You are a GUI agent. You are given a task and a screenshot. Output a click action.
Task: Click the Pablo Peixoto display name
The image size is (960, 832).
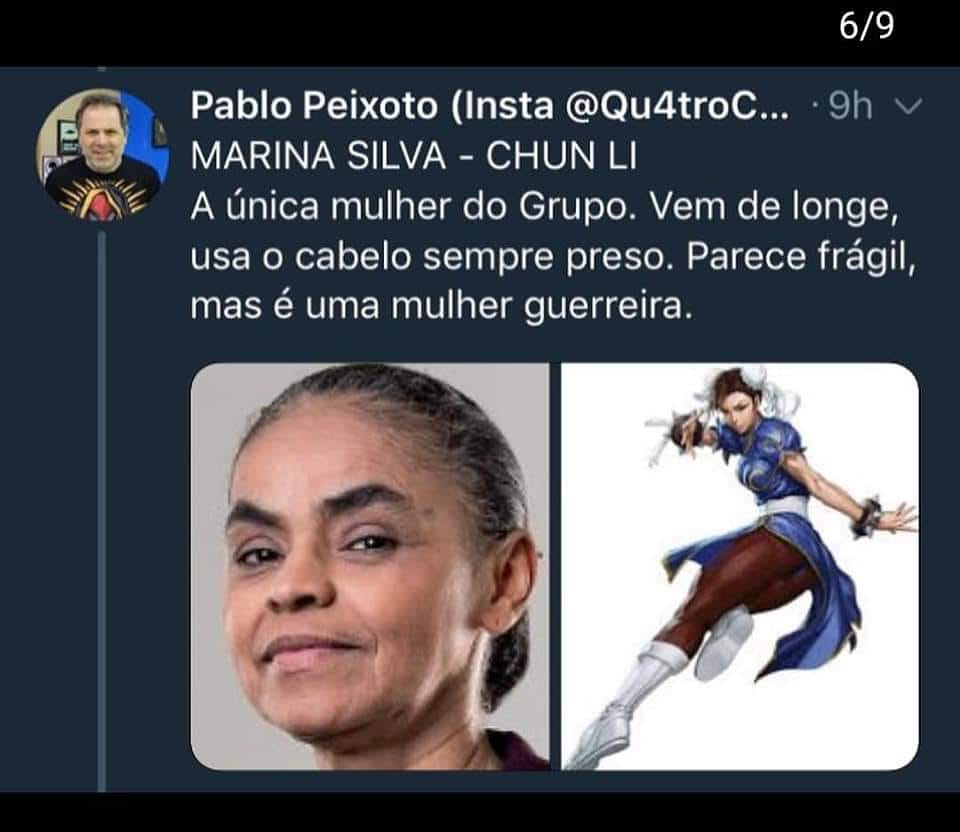(314, 106)
